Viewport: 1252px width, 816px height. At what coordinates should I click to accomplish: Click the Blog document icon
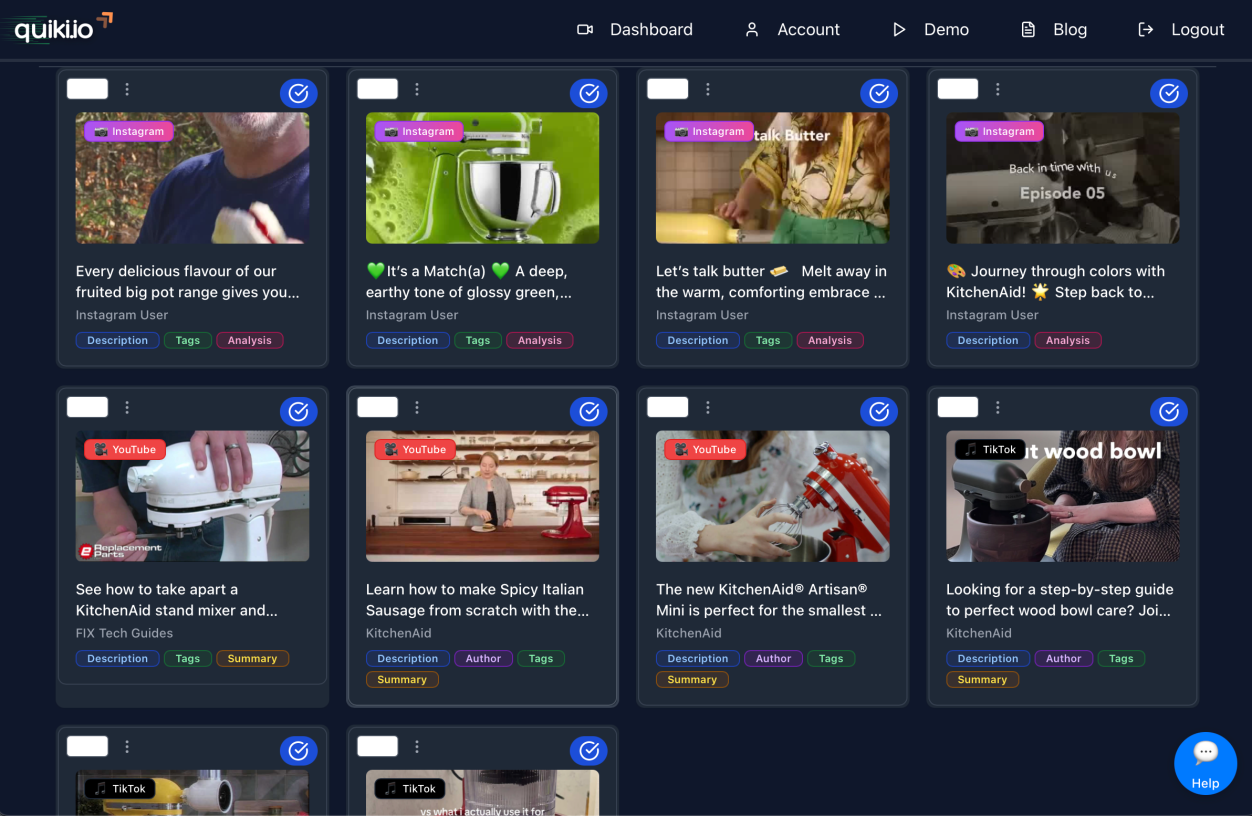coord(1028,30)
